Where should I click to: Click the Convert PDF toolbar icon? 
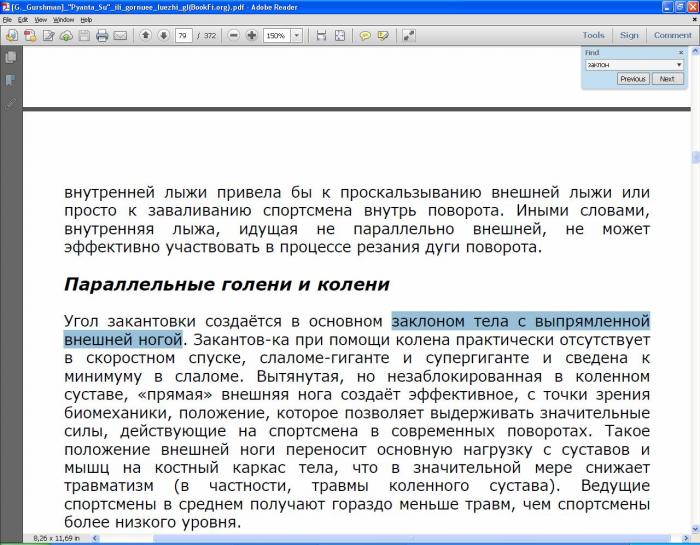coord(30,35)
